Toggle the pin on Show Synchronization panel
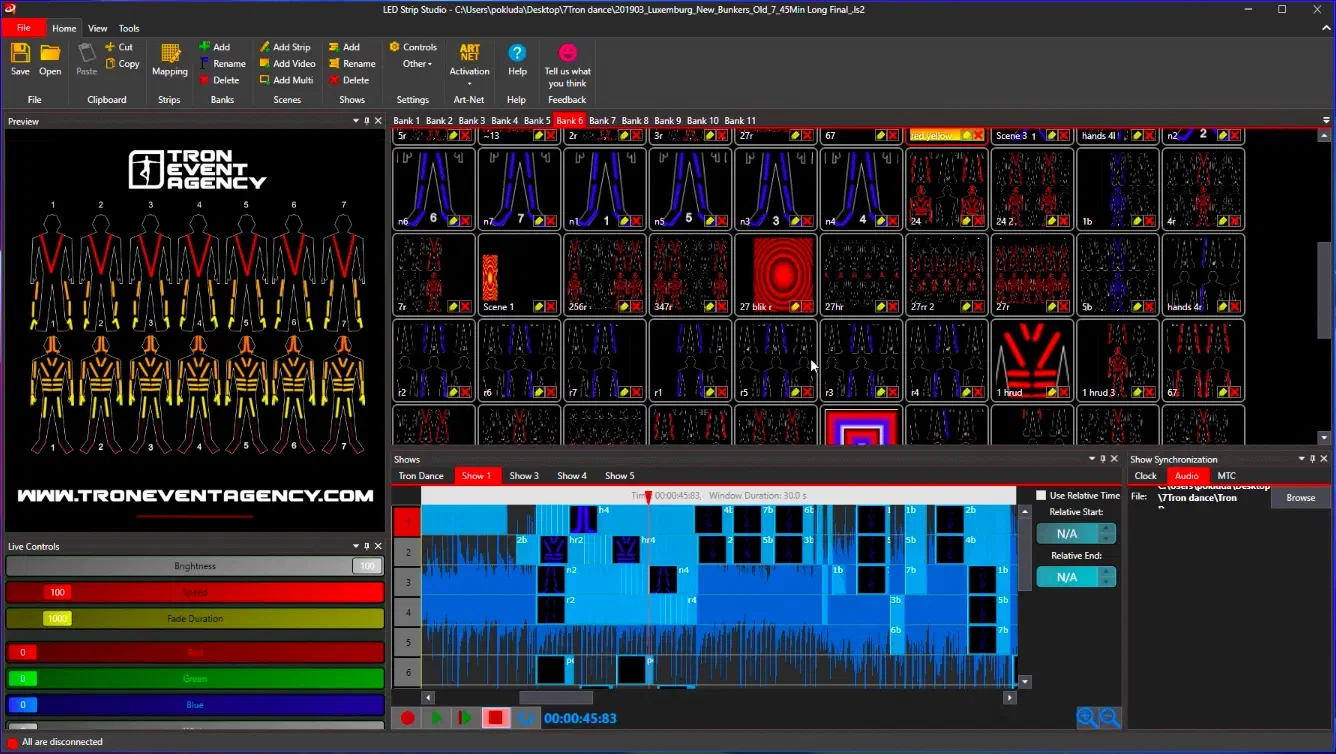1336x754 pixels. [x=1314, y=459]
